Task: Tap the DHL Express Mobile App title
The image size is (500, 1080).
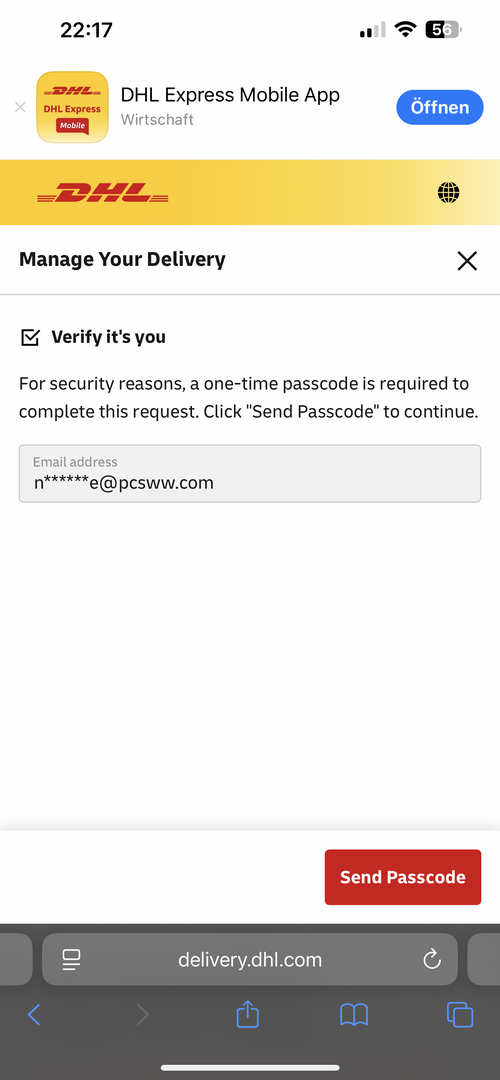Action: 230,94
